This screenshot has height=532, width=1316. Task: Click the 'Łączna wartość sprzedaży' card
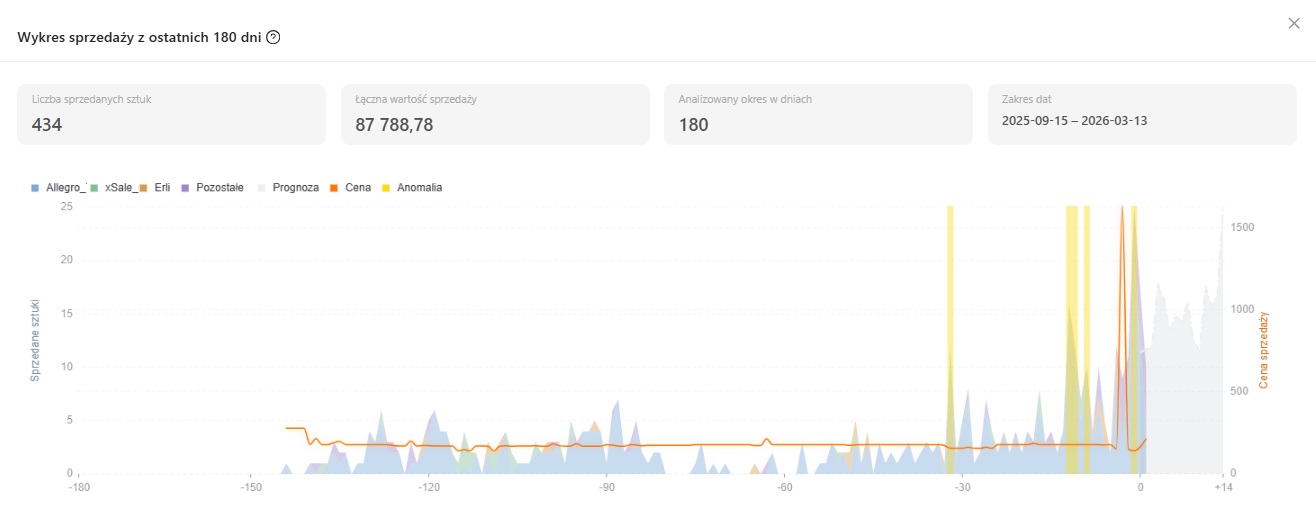pos(494,114)
